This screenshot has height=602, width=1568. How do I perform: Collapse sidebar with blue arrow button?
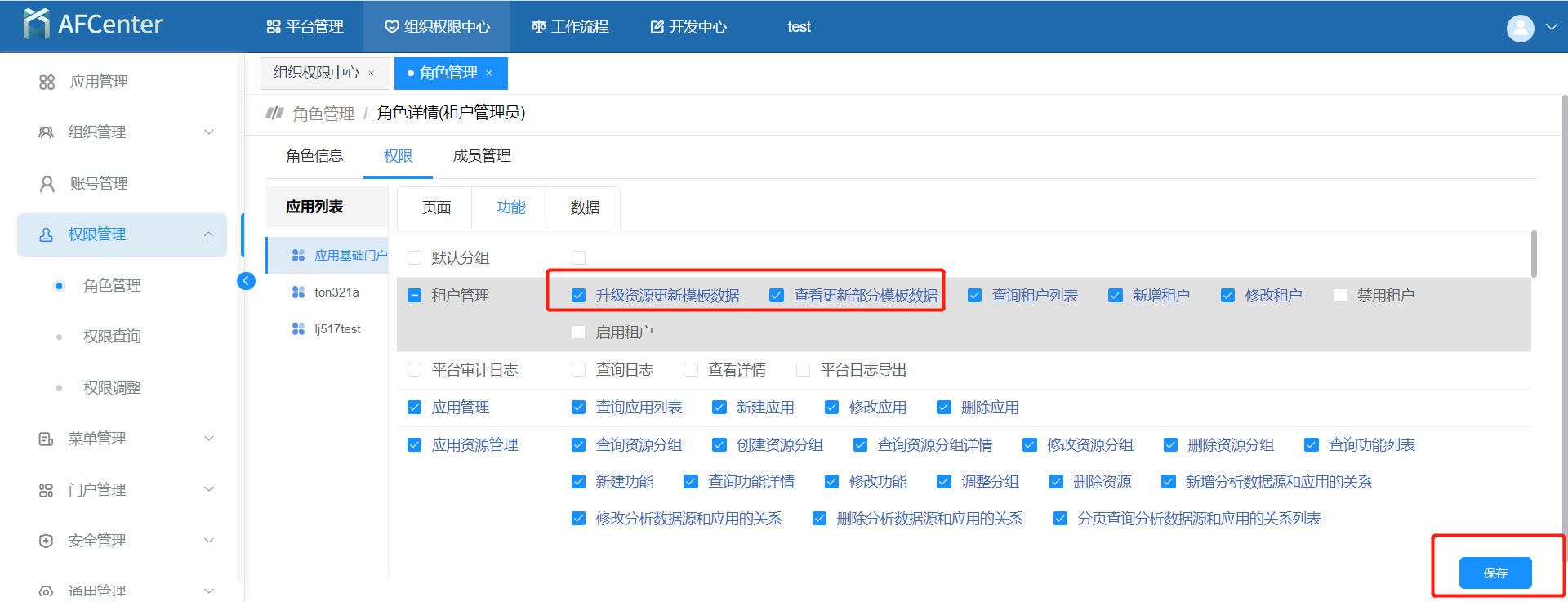pos(246,281)
